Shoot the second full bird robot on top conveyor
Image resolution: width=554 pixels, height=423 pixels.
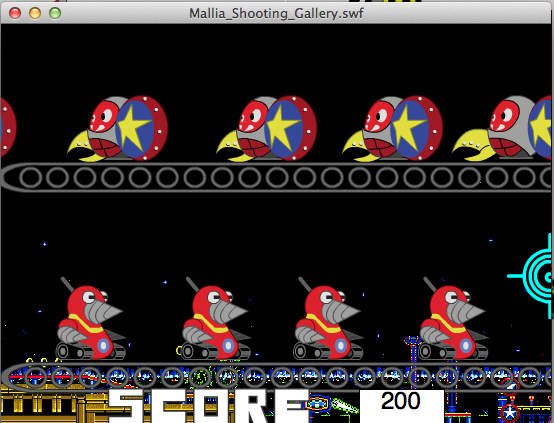point(266,129)
